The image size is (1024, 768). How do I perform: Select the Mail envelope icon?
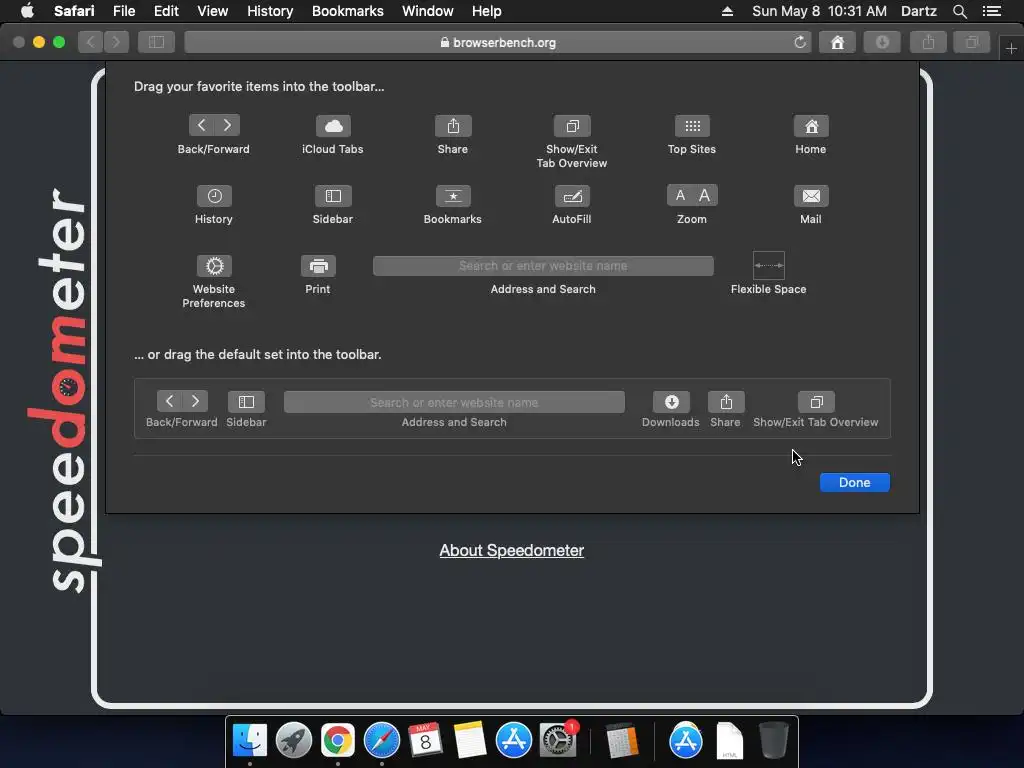(x=811, y=196)
